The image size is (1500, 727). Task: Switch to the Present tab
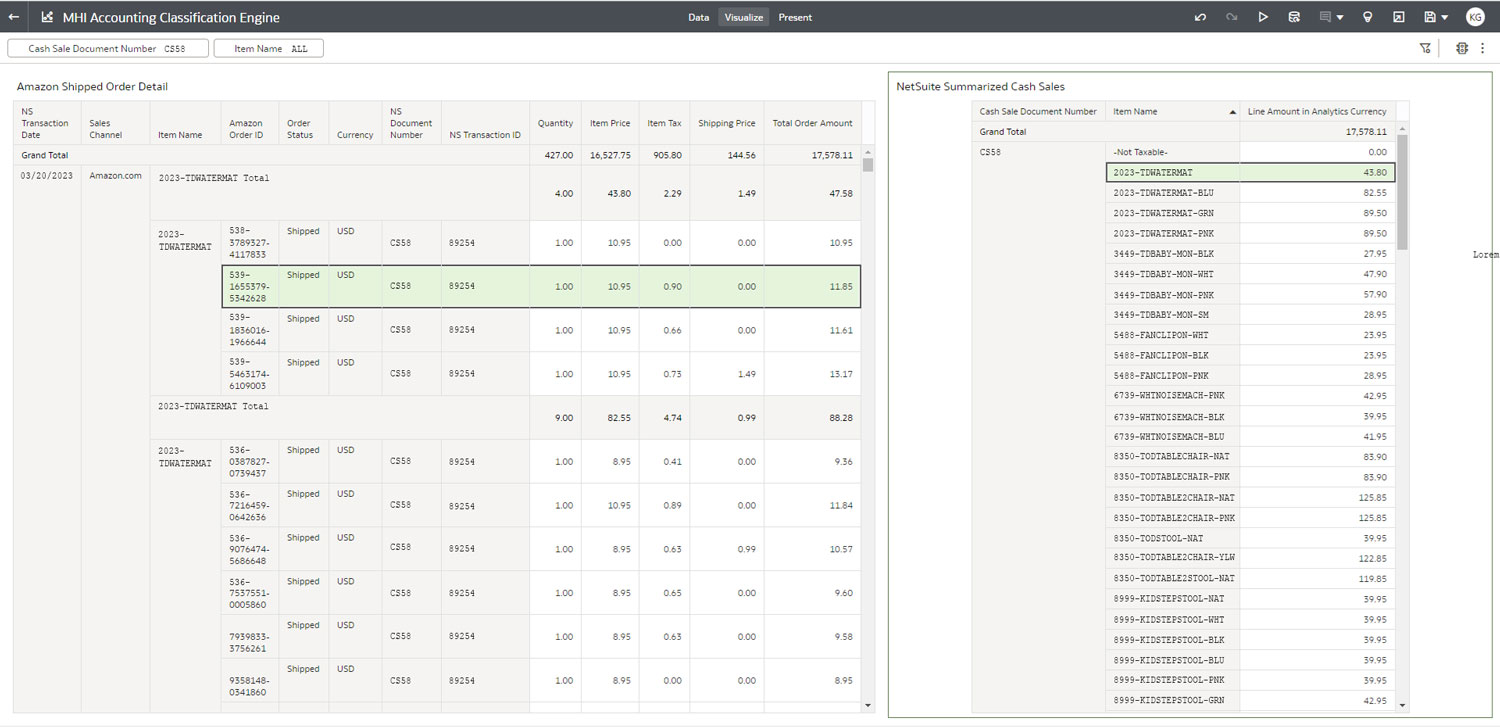click(x=795, y=17)
